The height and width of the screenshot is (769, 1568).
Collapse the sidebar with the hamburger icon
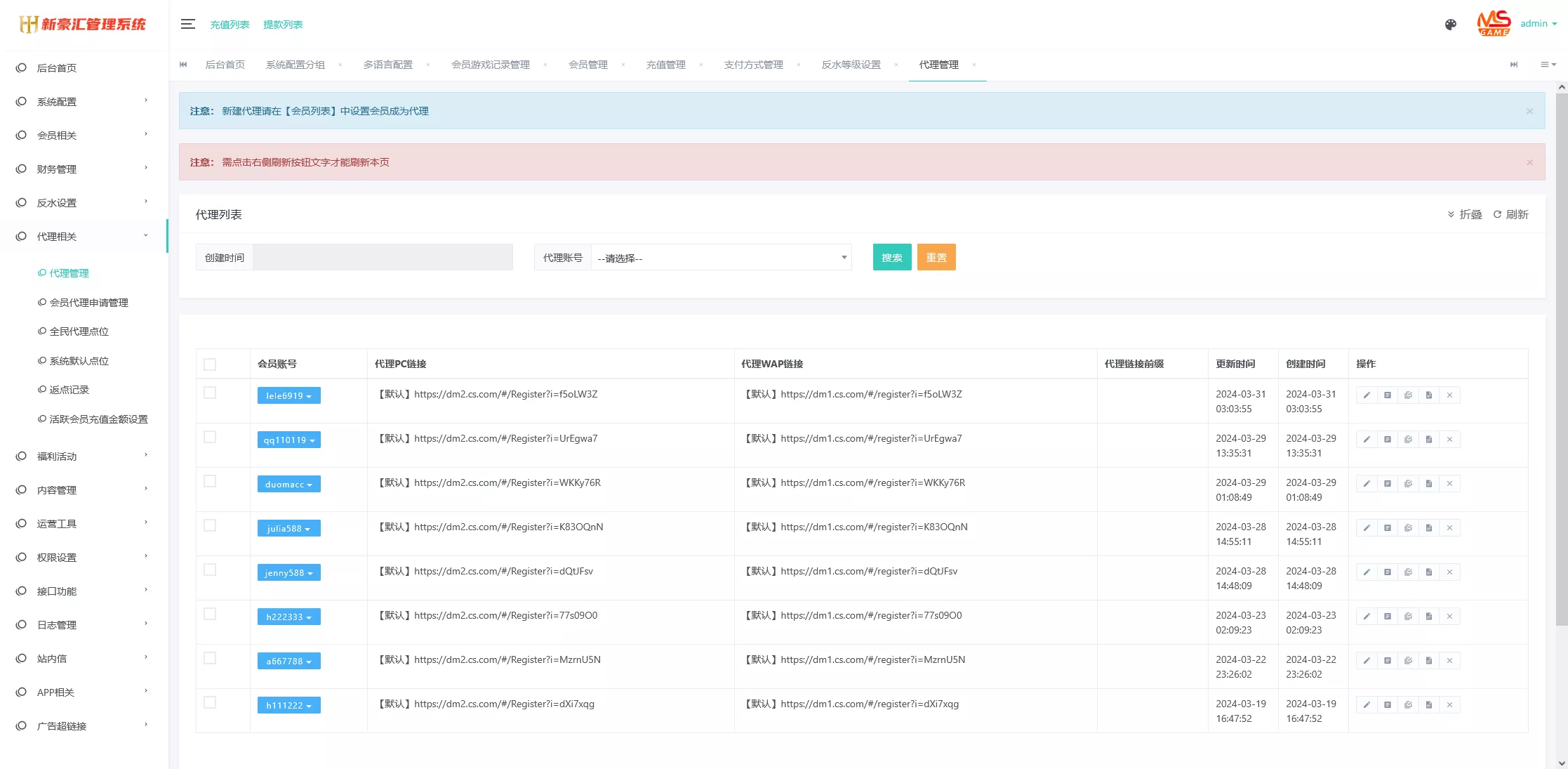[187, 25]
